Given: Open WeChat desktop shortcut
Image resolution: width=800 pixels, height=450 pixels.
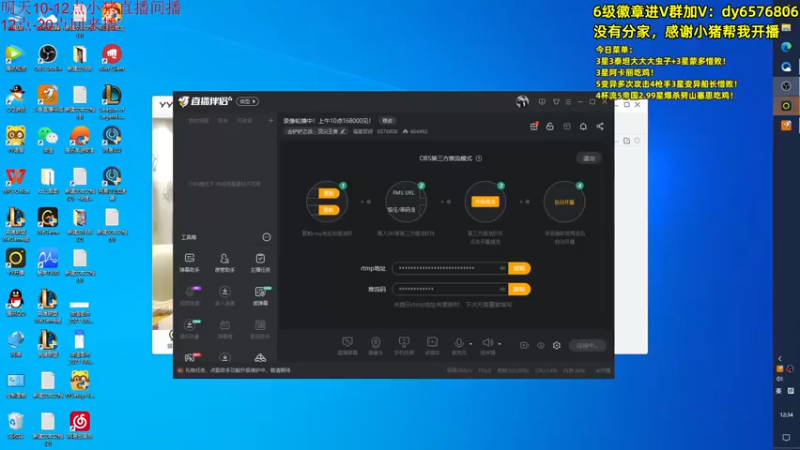Looking at the screenshot, I should [47, 139].
